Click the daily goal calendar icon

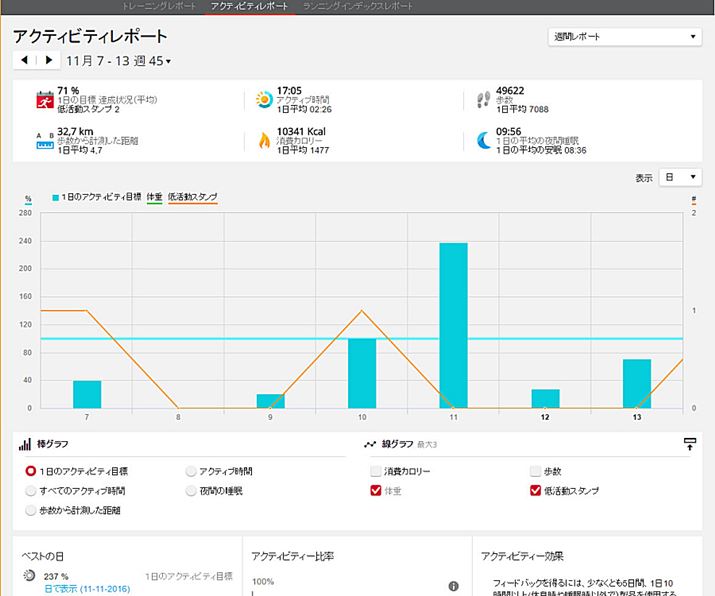pyautogui.click(x=44, y=99)
